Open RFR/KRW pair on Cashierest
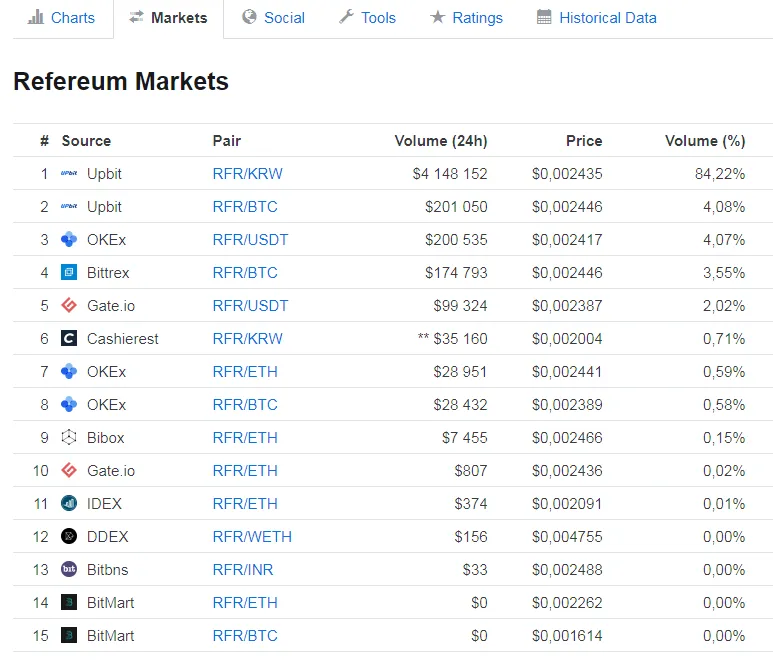Viewport: 773px width, 662px height. point(247,339)
